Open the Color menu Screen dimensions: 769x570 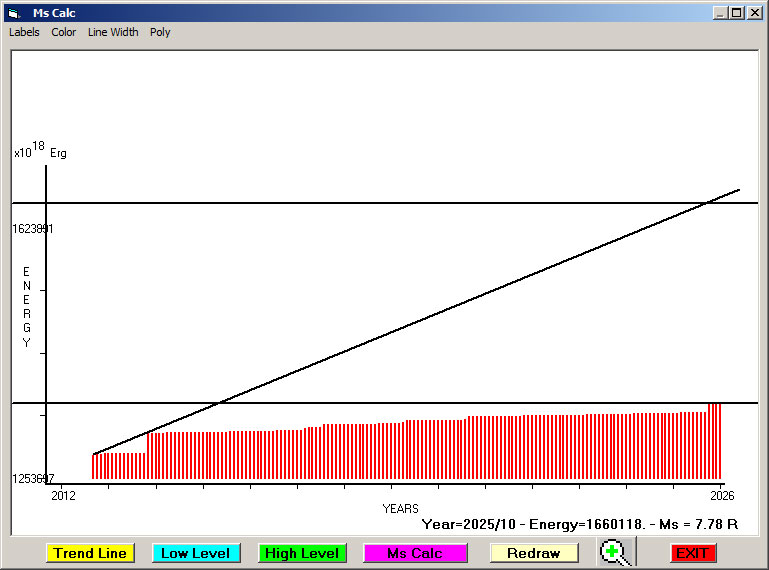pyautogui.click(x=64, y=32)
